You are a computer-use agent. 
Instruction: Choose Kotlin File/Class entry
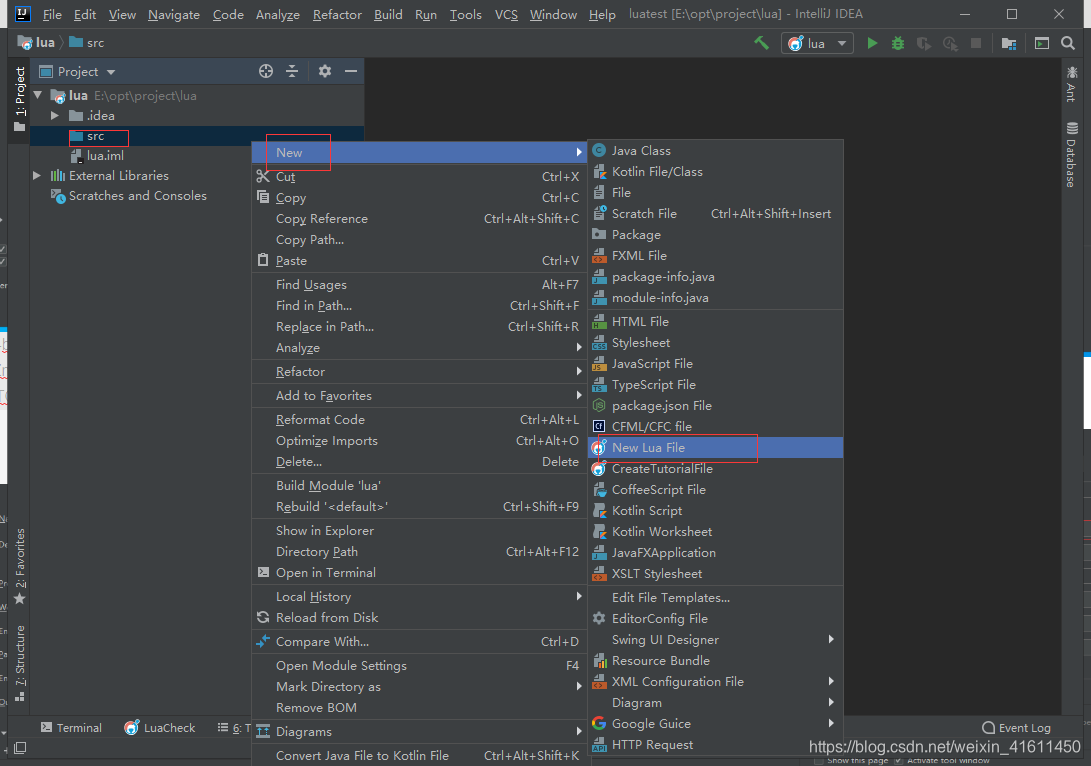[716, 171]
